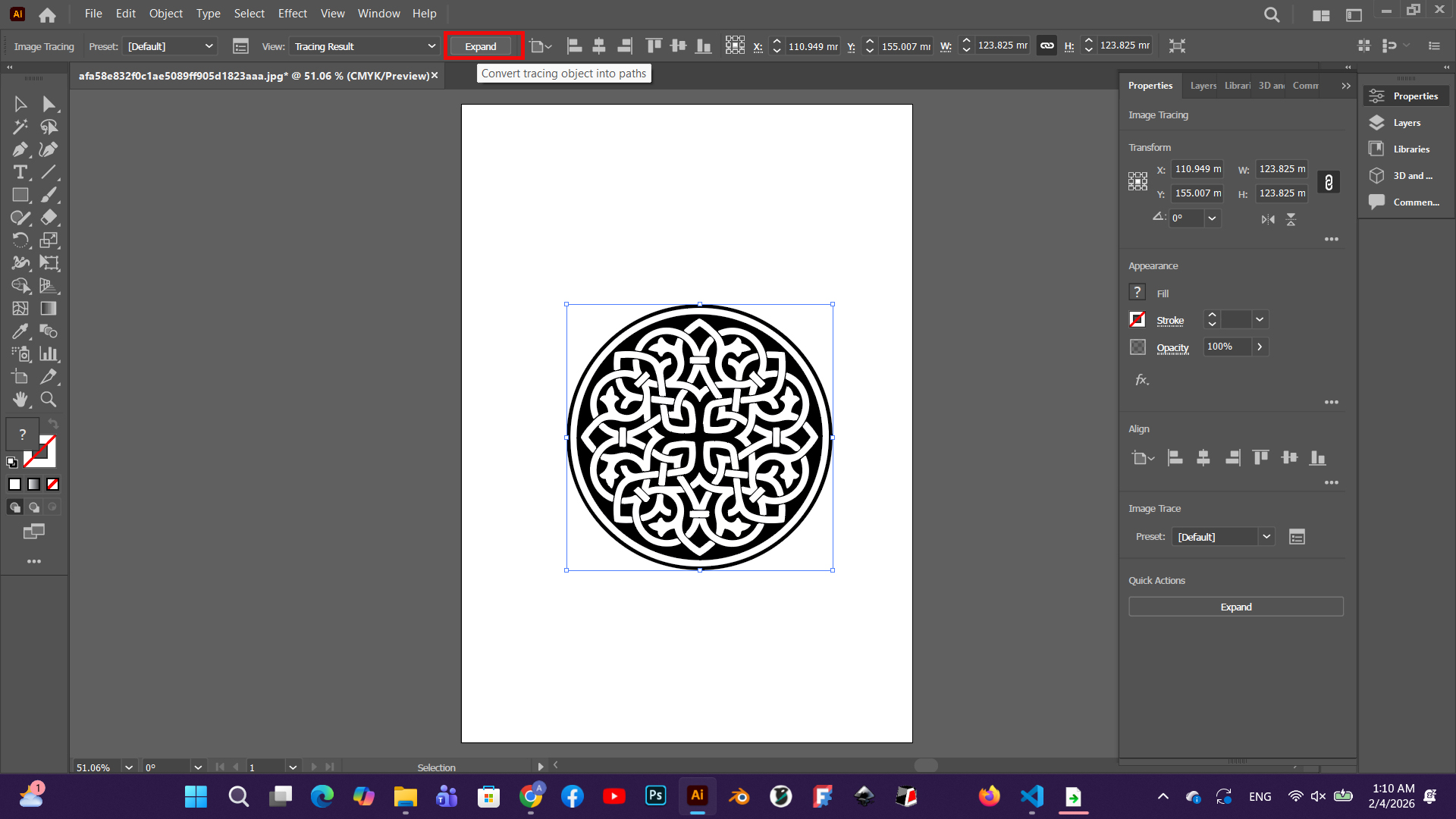Expand the Opacity options arrow
Viewport: 1456px width, 819px height.
click(x=1260, y=347)
